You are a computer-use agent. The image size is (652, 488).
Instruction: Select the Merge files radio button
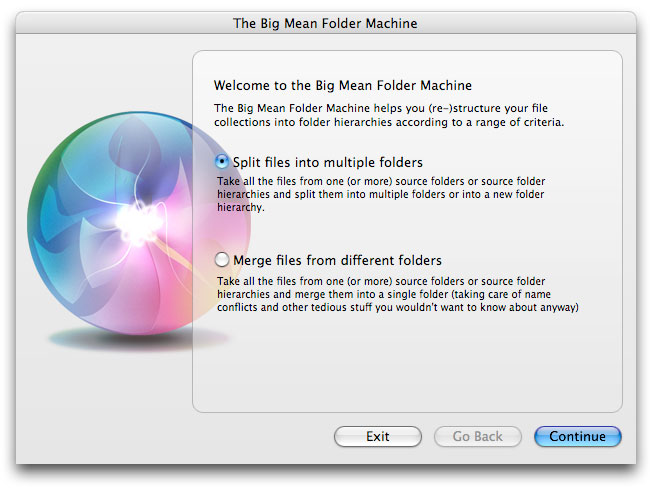click(222, 260)
